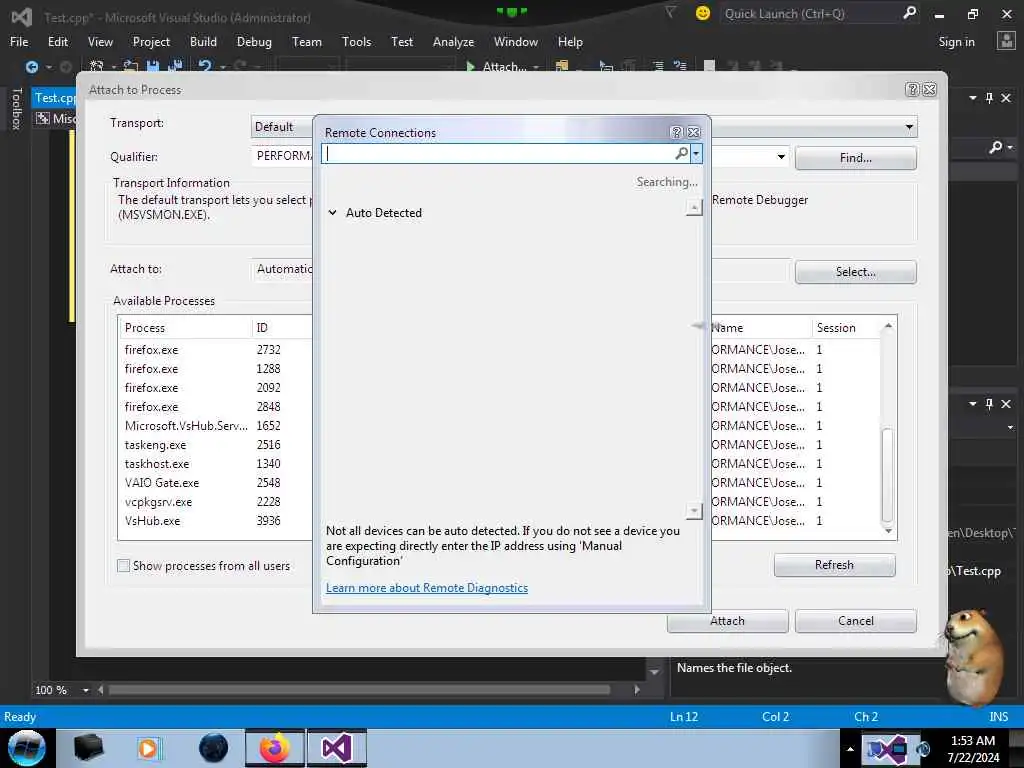Click the Refresh button
This screenshot has width=1024, height=768.
(x=834, y=565)
